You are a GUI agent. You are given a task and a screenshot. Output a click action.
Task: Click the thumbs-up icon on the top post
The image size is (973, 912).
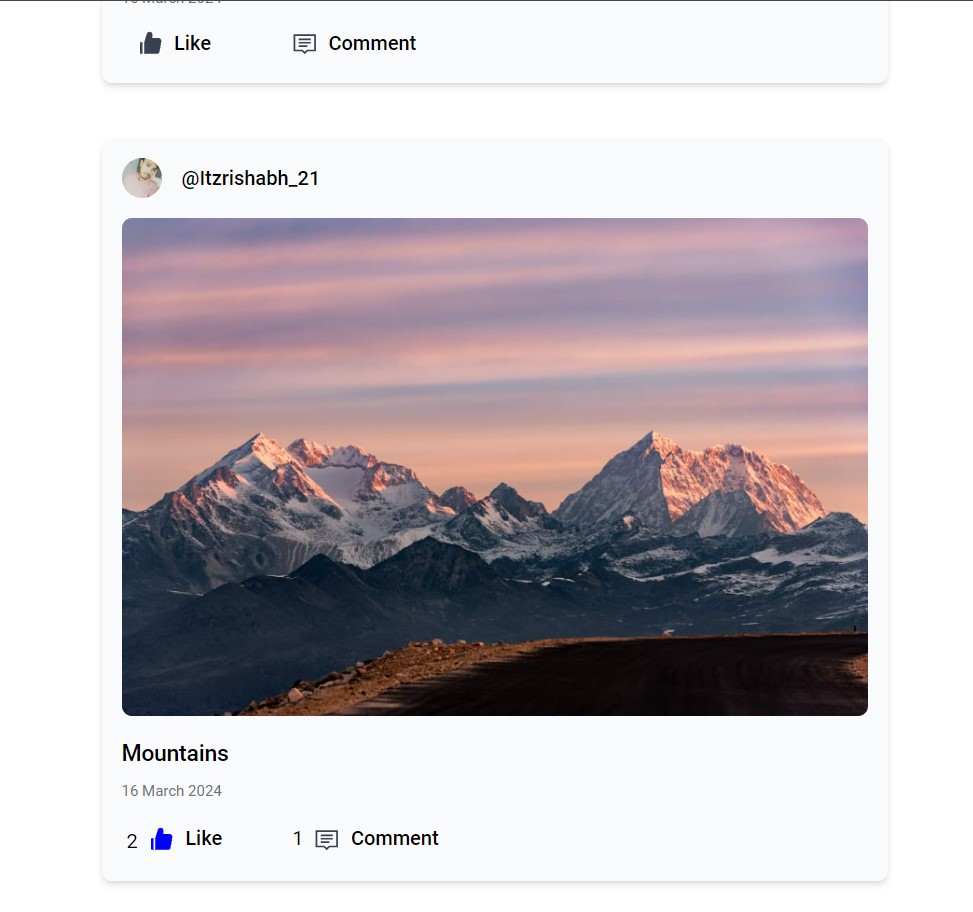151,43
